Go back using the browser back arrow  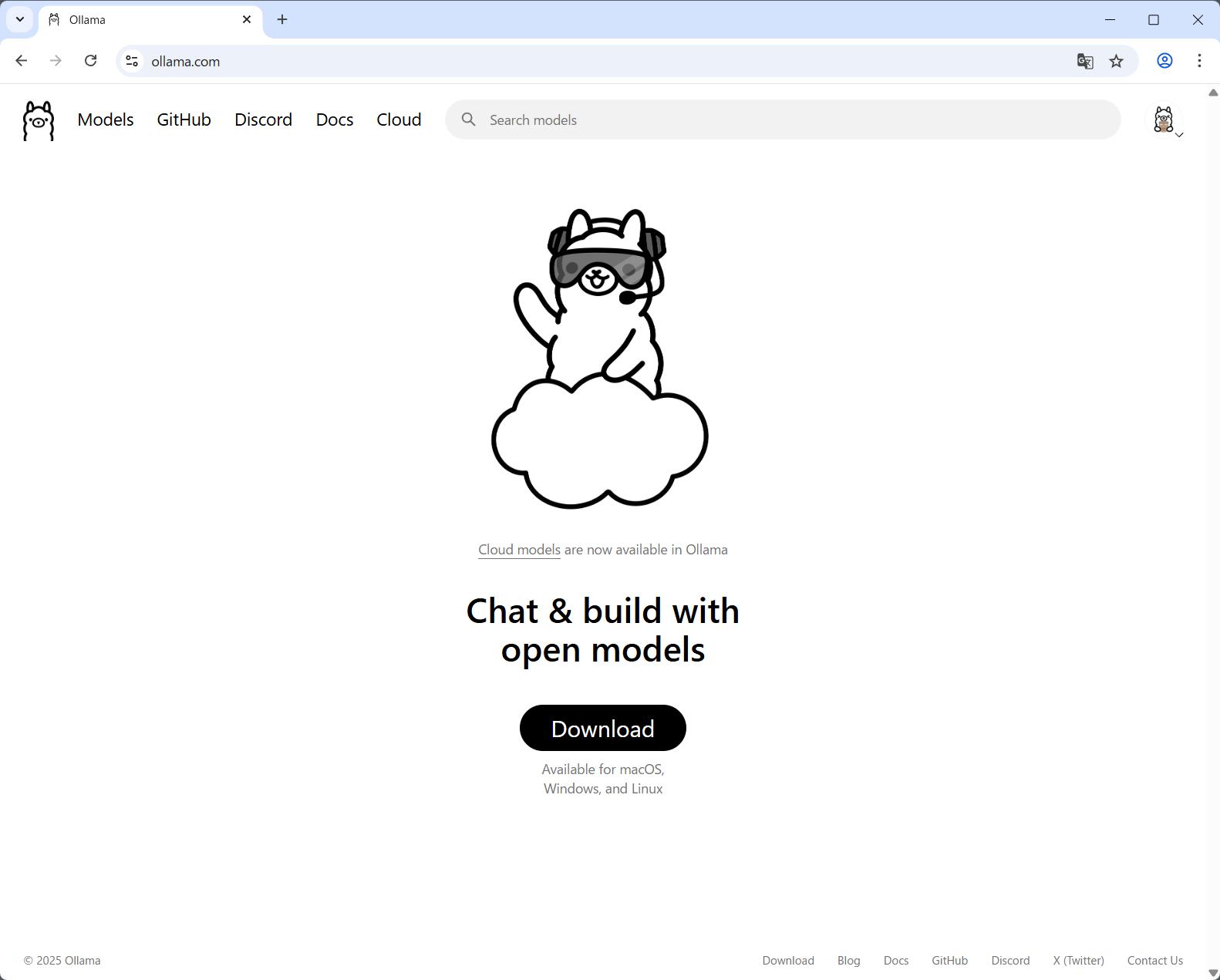click(21, 61)
